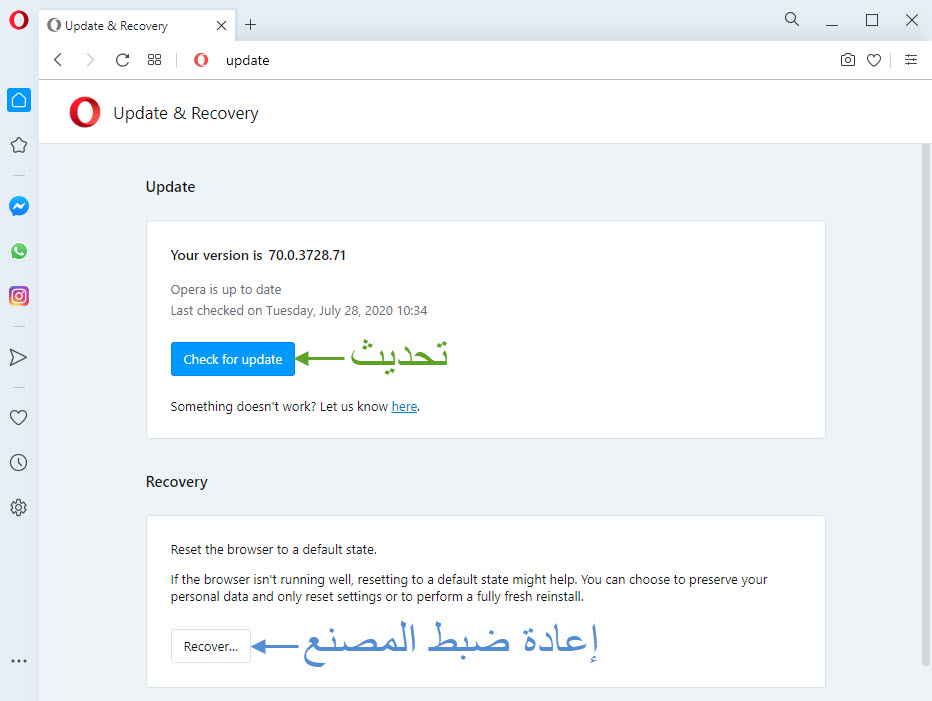
Task: Go forward to next page
Action: click(90, 59)
